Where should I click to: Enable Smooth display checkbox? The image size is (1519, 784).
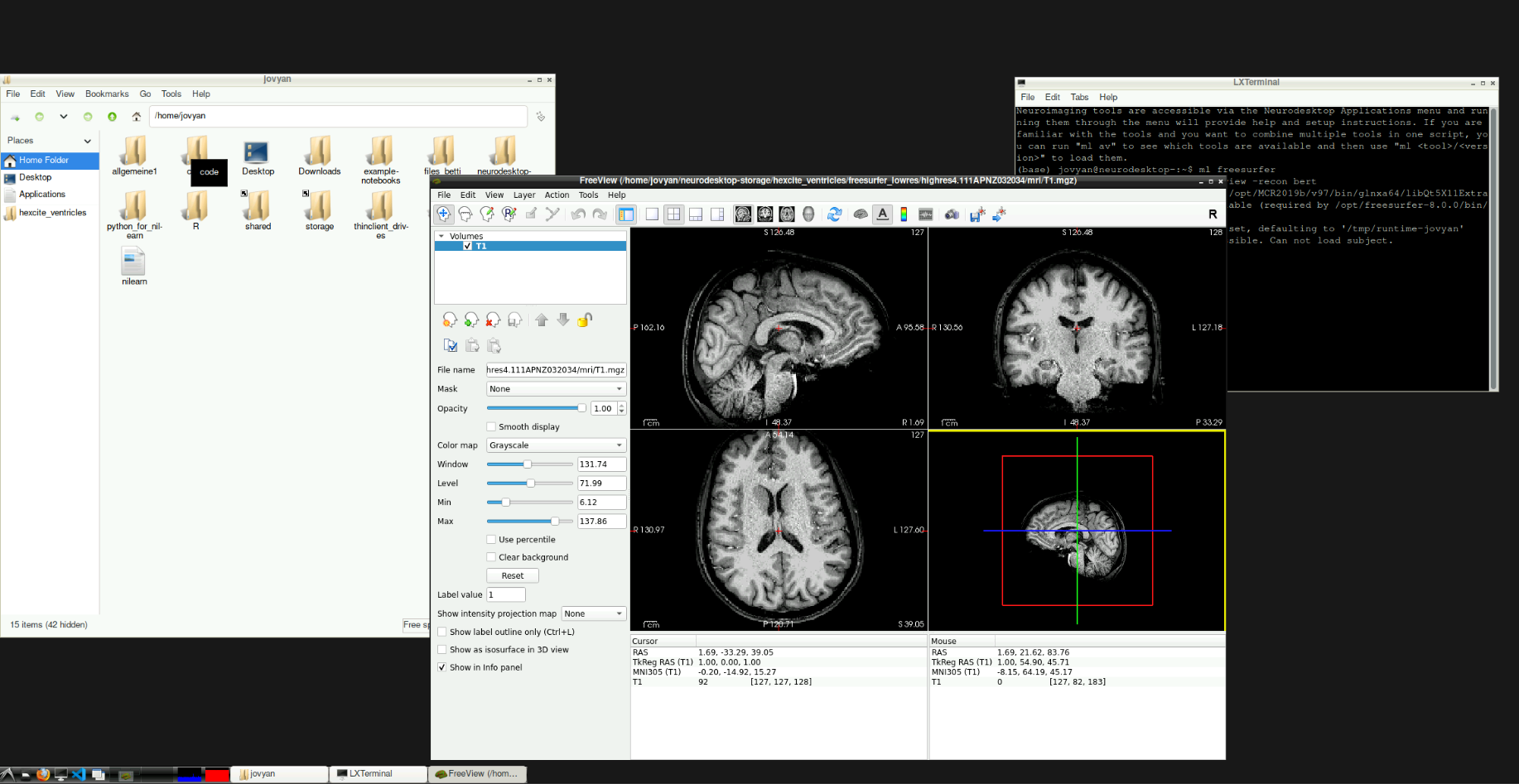pyautogui.click(x=491, y=426)
